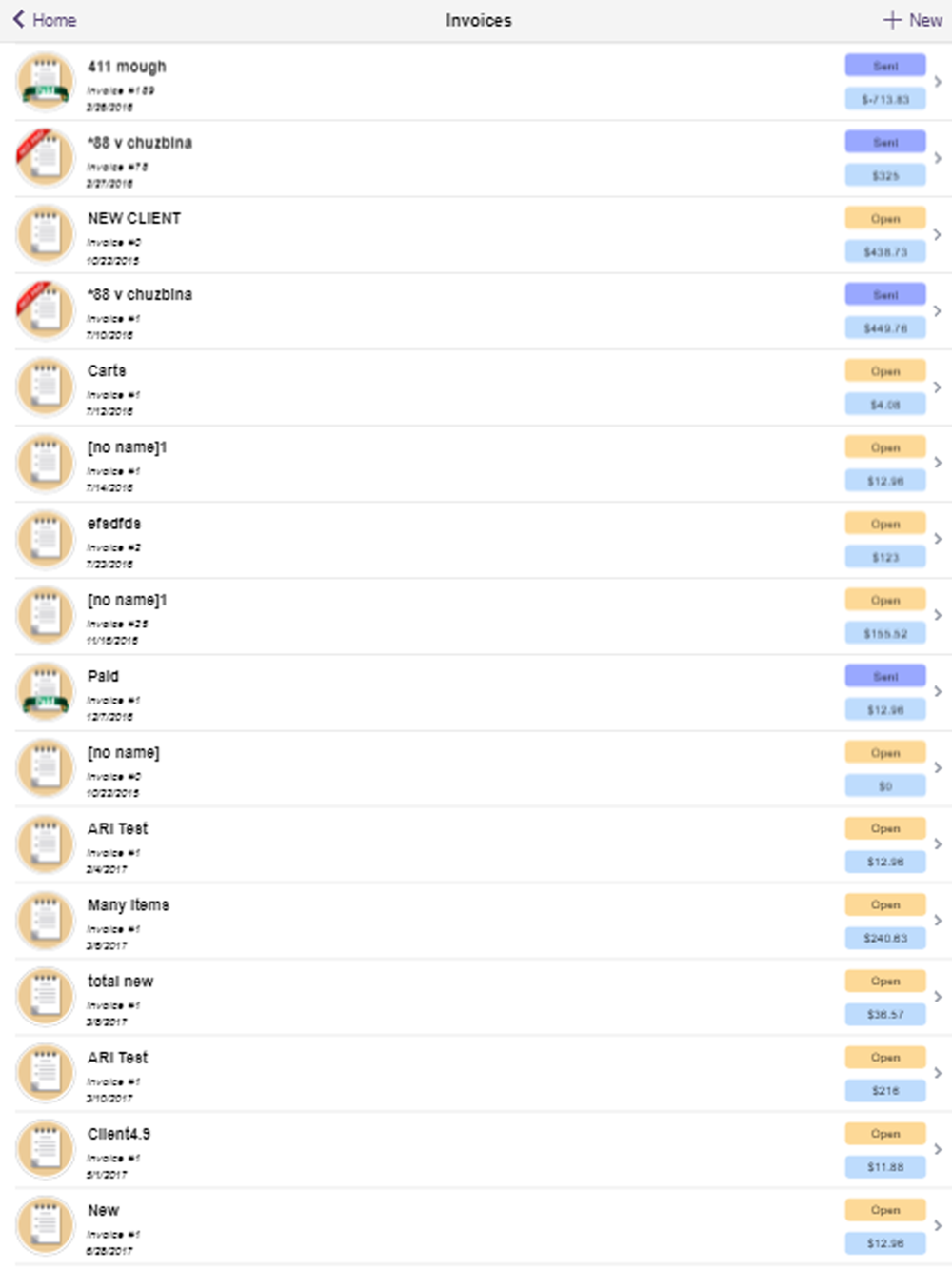The height and width of the screenshot is (1270, 952).
Task: Open the Client4.9 row disclosure chevron
Action: tap(938, 1149)
